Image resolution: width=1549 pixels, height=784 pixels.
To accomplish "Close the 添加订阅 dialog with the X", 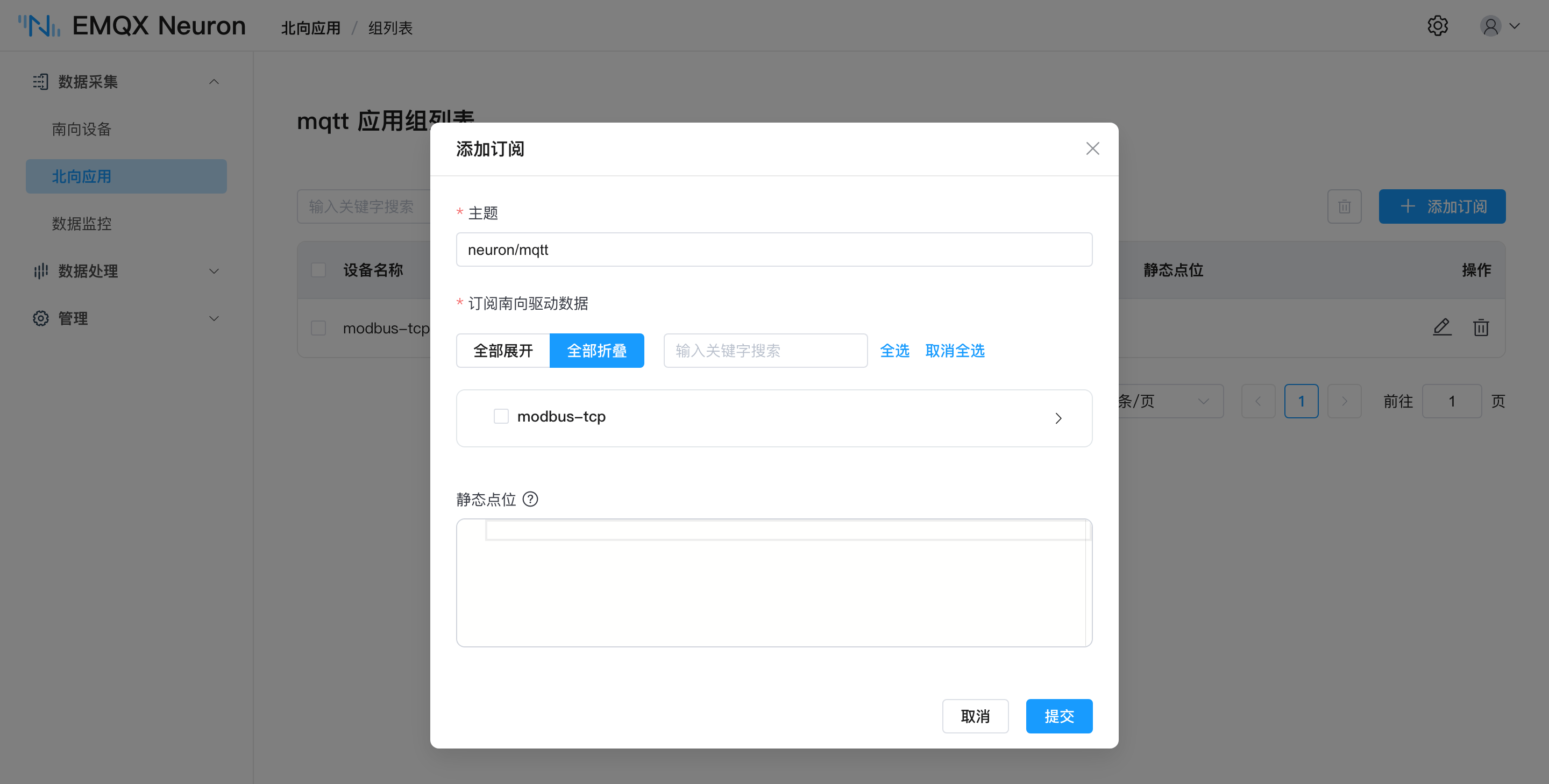I will tap(1092, 148).
